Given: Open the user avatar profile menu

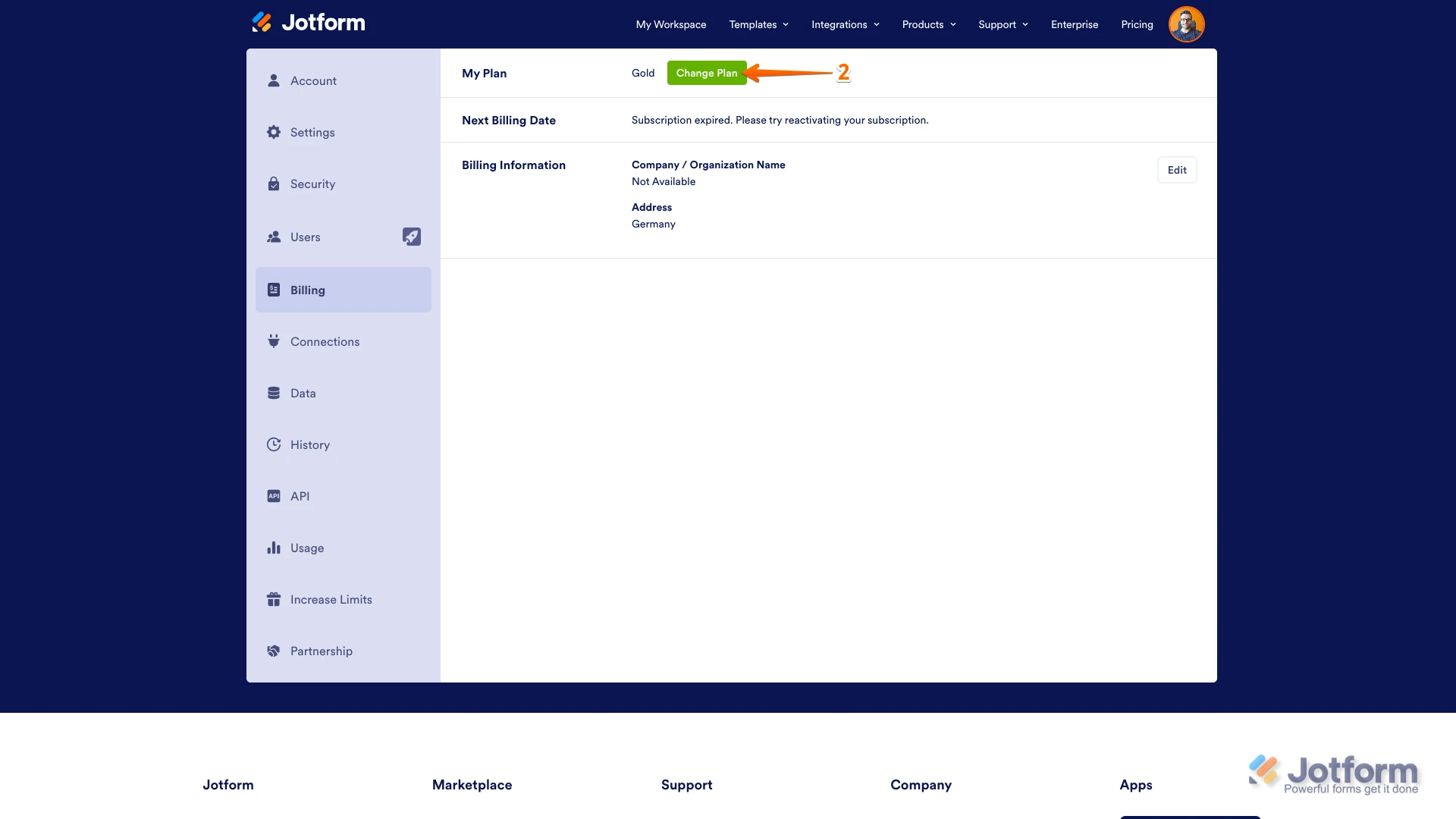Looking at the screenshot, I should tap(1186, 24).
